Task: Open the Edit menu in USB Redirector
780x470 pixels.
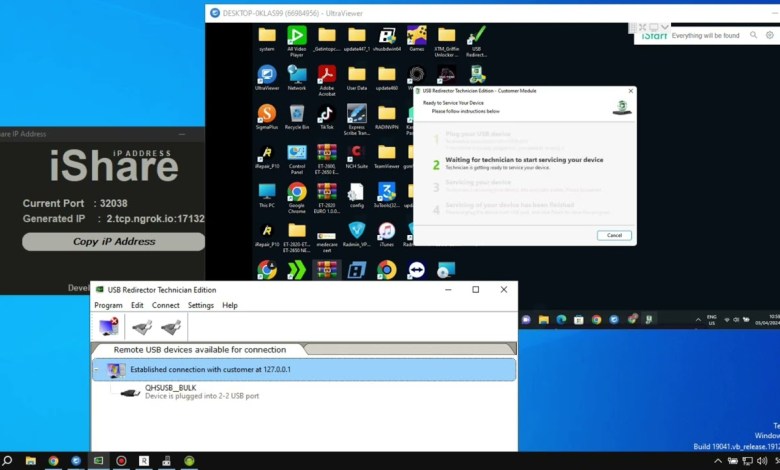Action: (137, 305)
